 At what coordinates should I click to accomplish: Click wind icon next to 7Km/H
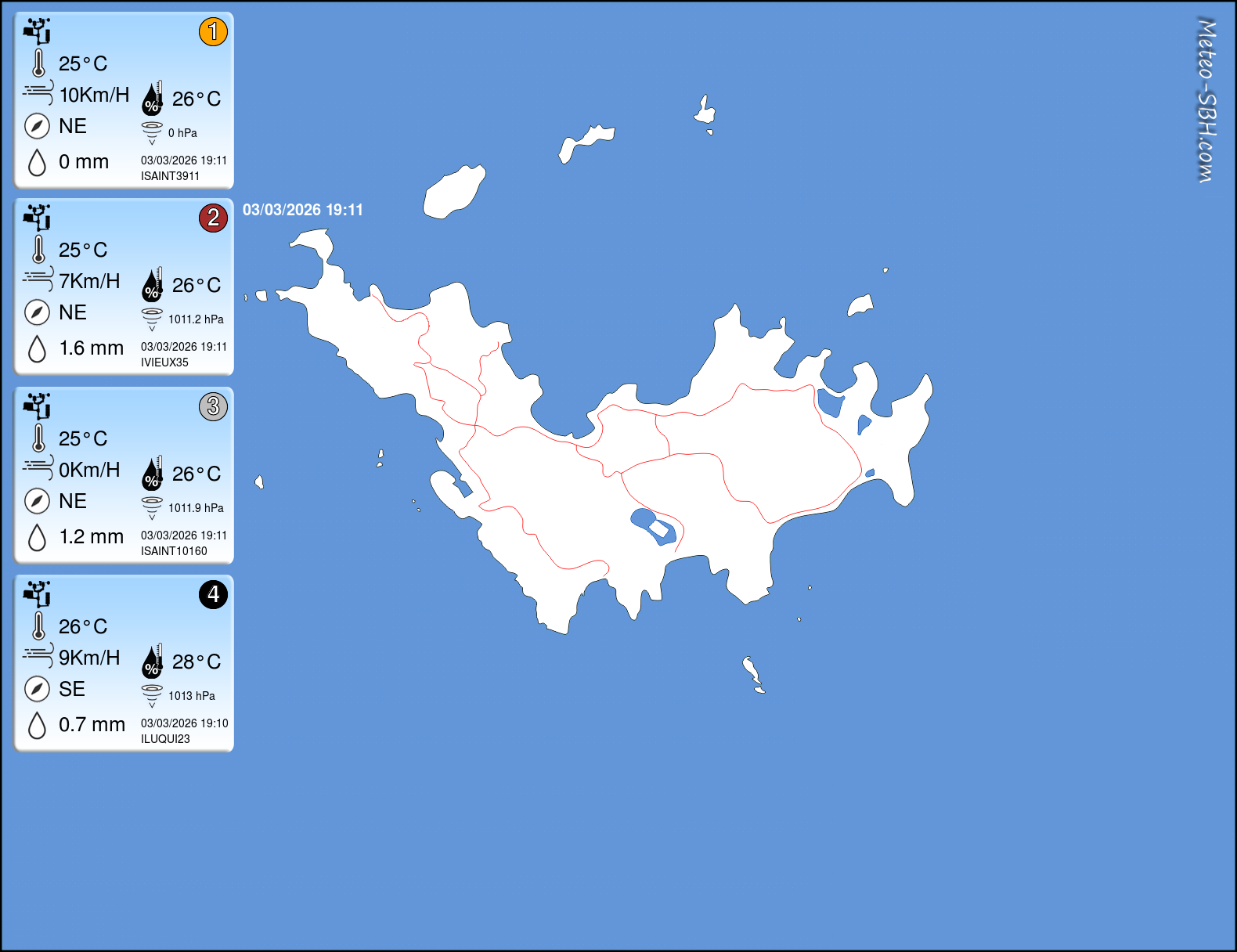click(x=38, y=279)
